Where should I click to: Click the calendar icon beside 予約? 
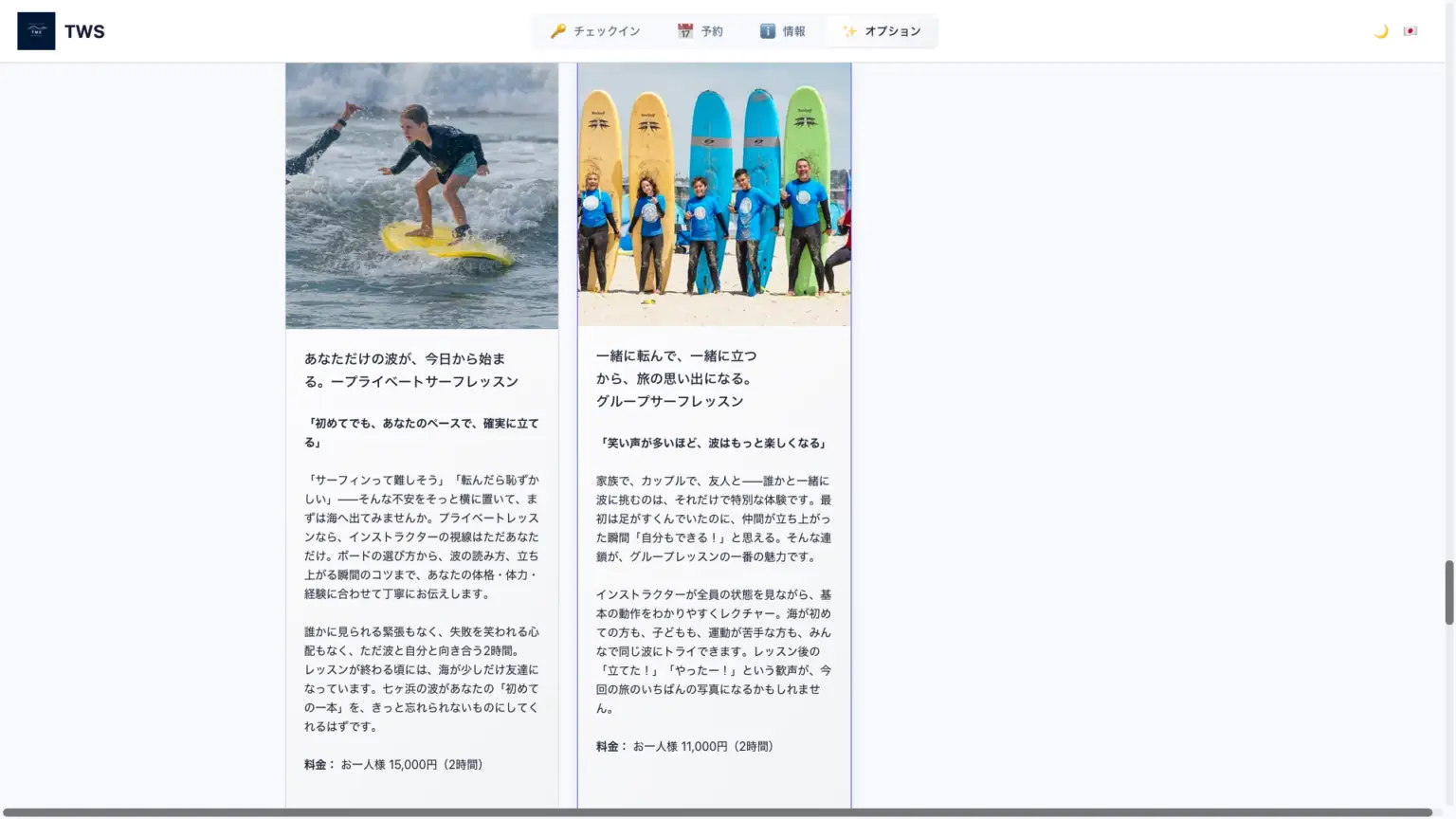[x=685, y=31]
